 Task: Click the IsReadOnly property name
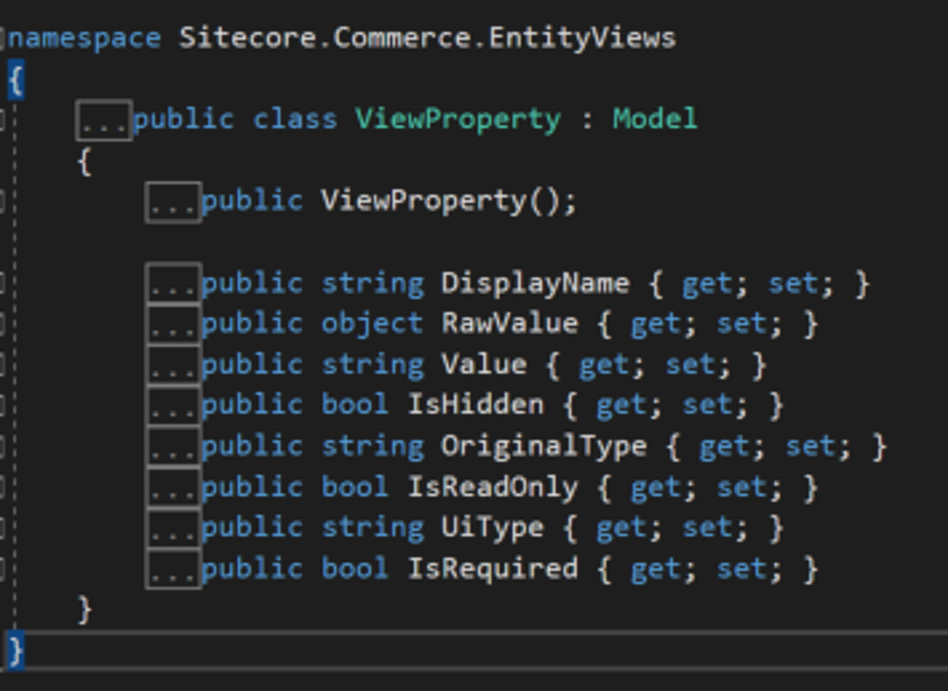493,488
